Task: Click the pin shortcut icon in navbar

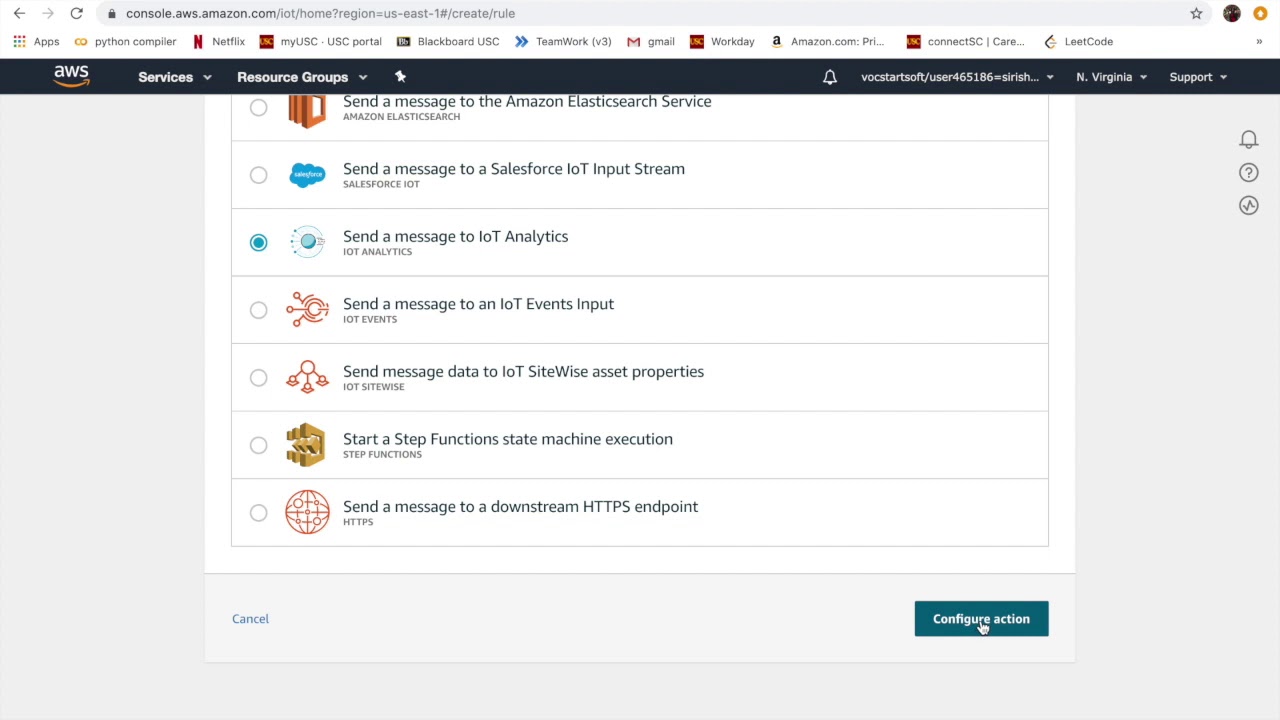Action: 400,77
